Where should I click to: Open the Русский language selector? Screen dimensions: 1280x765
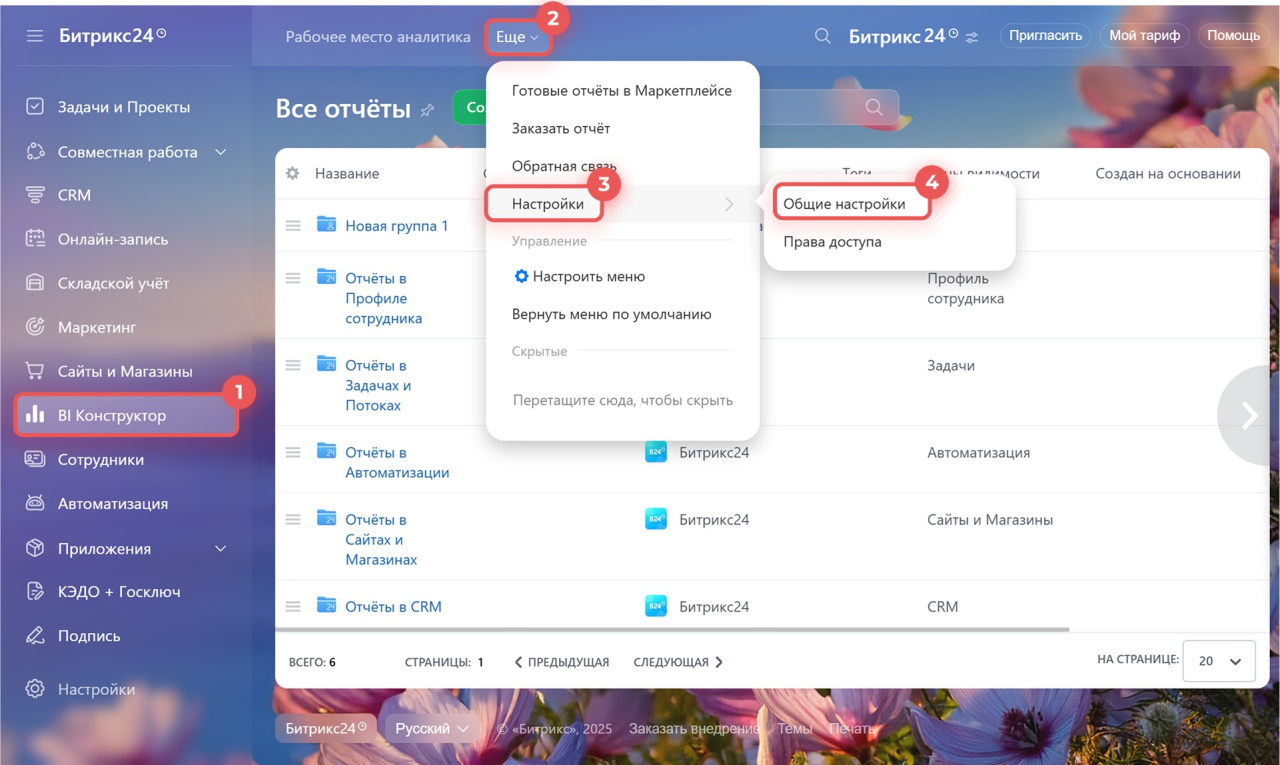pyautogui.click(x=432, y=728)
